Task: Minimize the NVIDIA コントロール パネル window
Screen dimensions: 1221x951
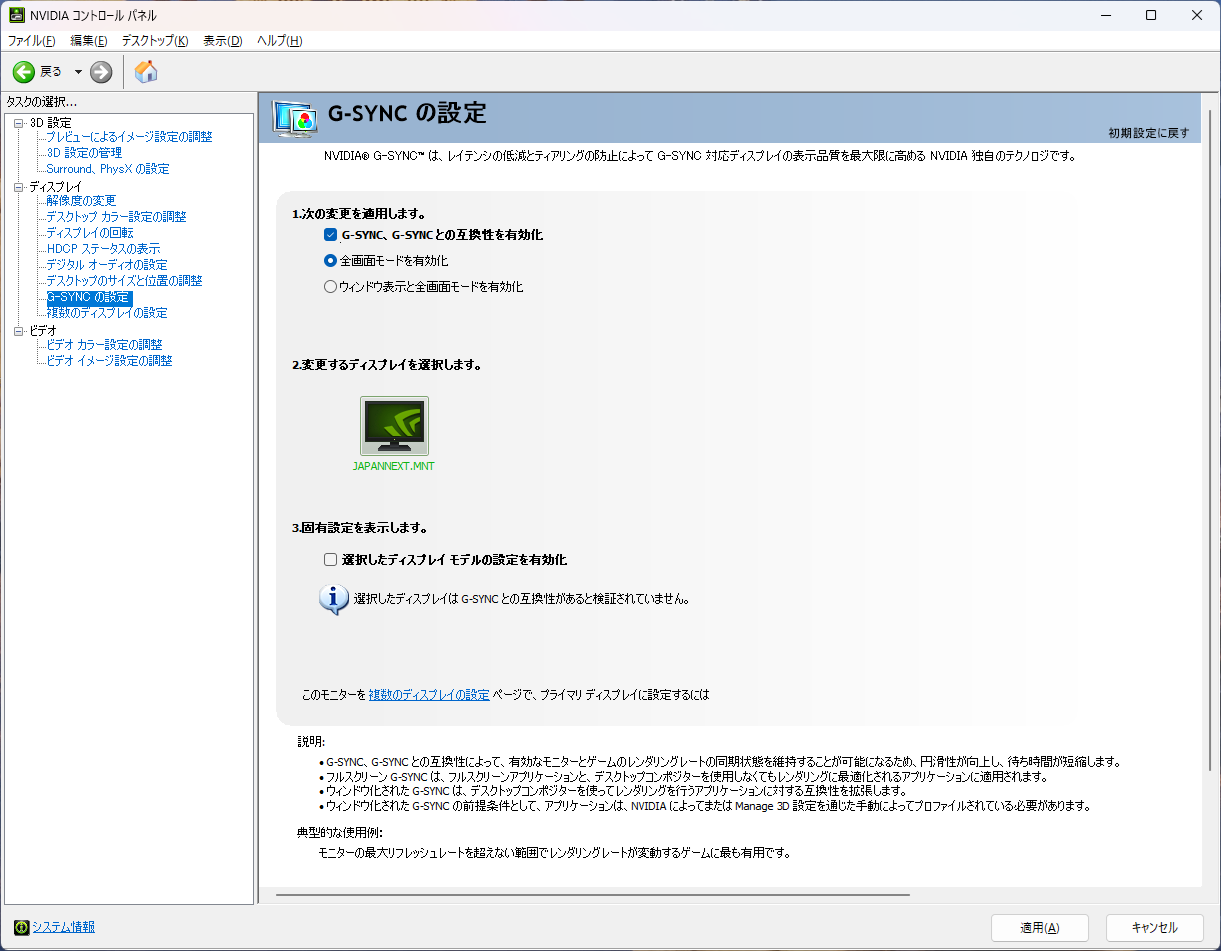Action: tap(1105, 15)
